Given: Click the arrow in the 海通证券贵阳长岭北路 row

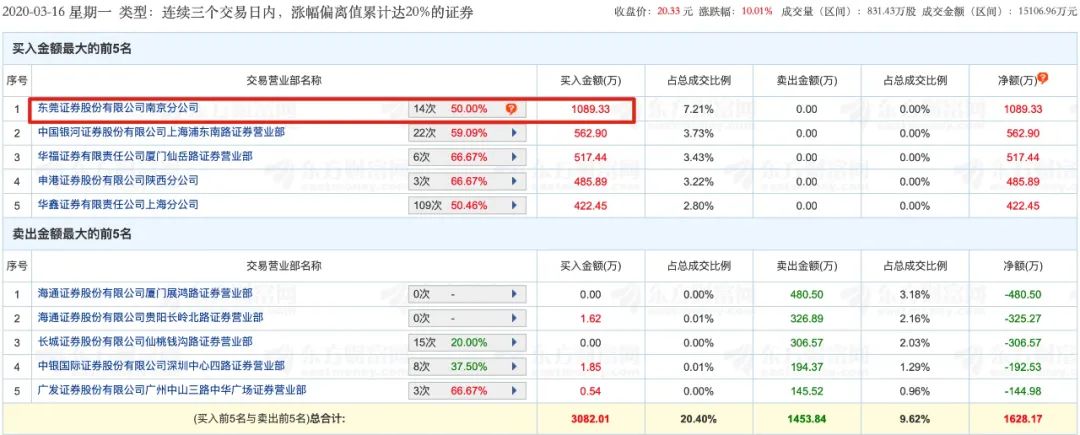Looking at the screenshot, I should tap(515, 318).
